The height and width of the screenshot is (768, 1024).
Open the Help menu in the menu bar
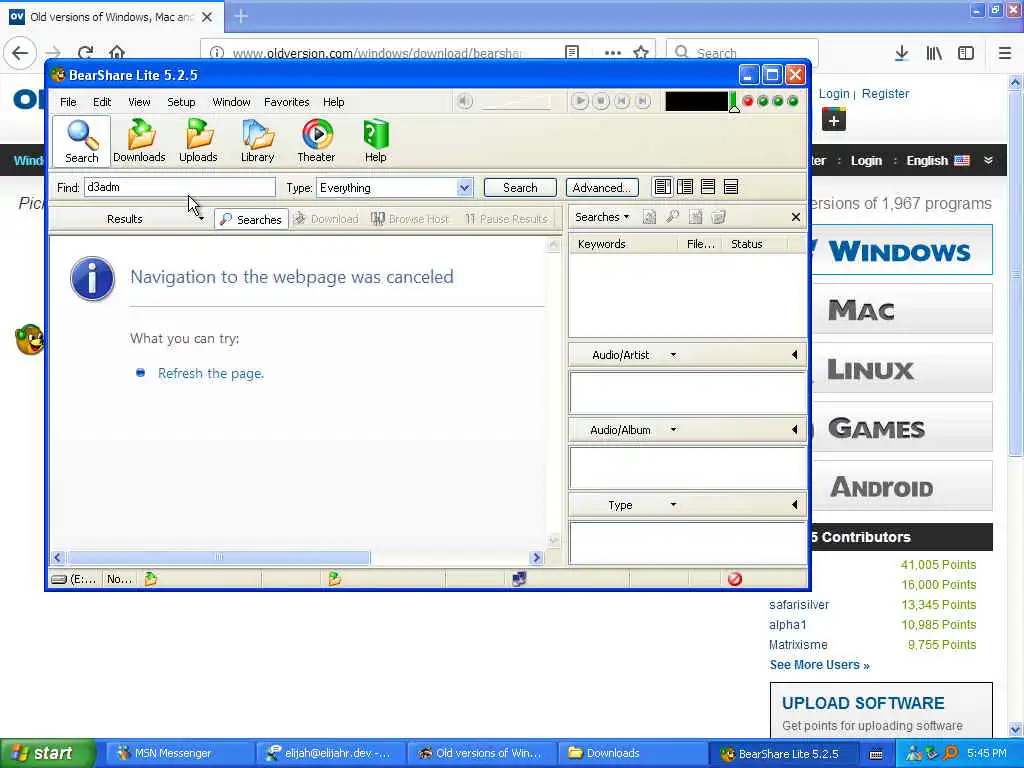[334, 102]
